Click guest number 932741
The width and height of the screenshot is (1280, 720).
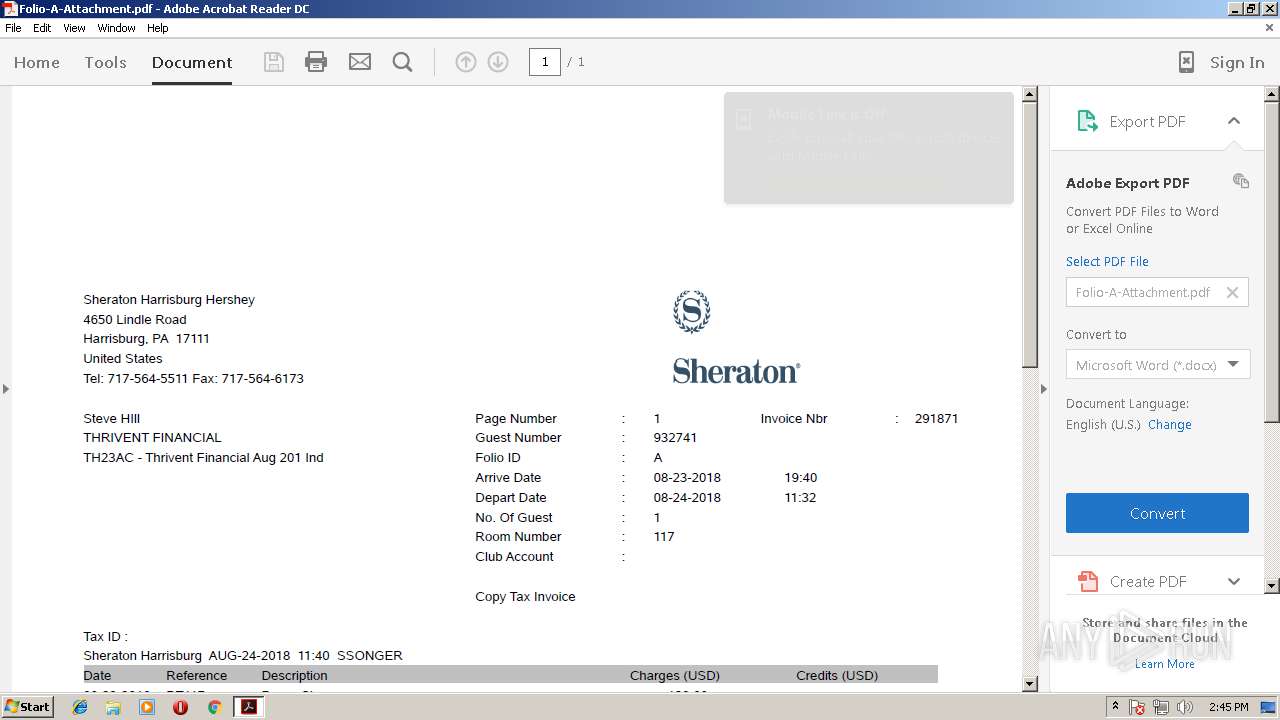click(x=675, y=438)
